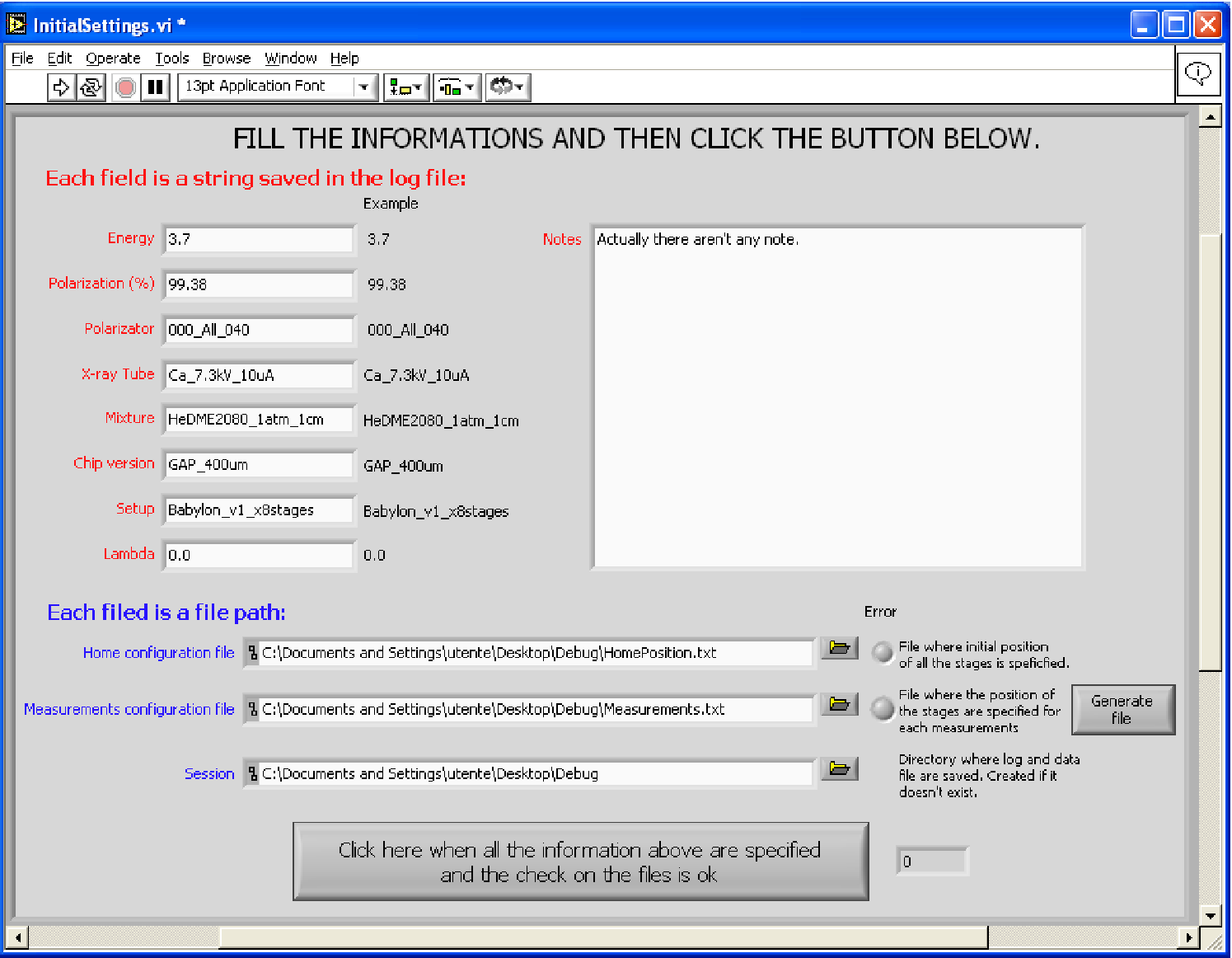Open the Reorder toolbar menu
Screen dimensions: 1232x958
(x=508, y=87)
